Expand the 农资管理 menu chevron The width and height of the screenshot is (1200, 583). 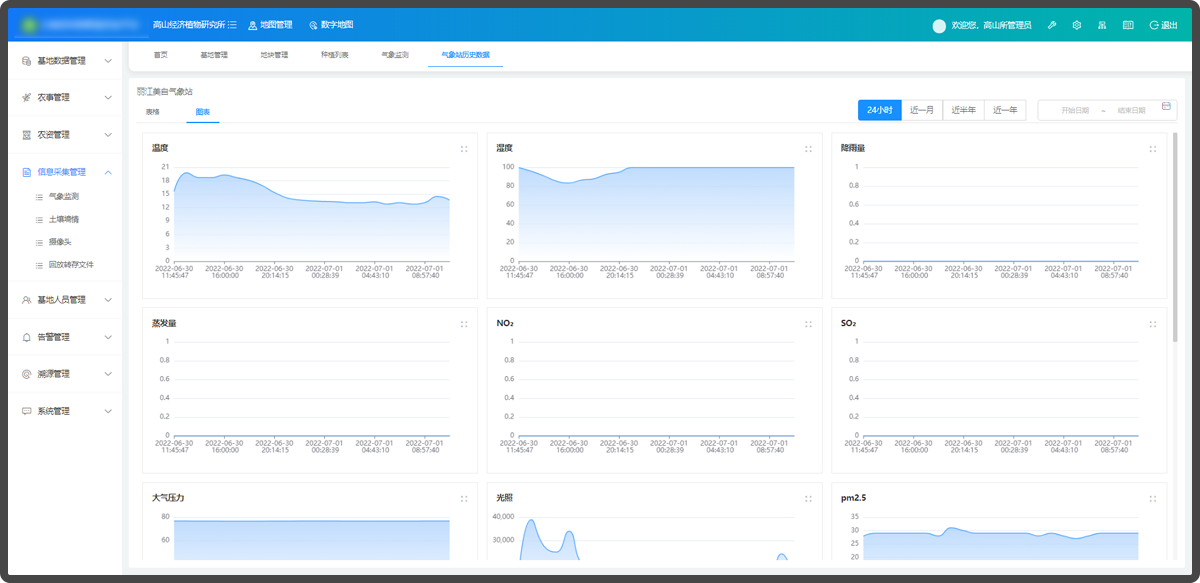108,135
